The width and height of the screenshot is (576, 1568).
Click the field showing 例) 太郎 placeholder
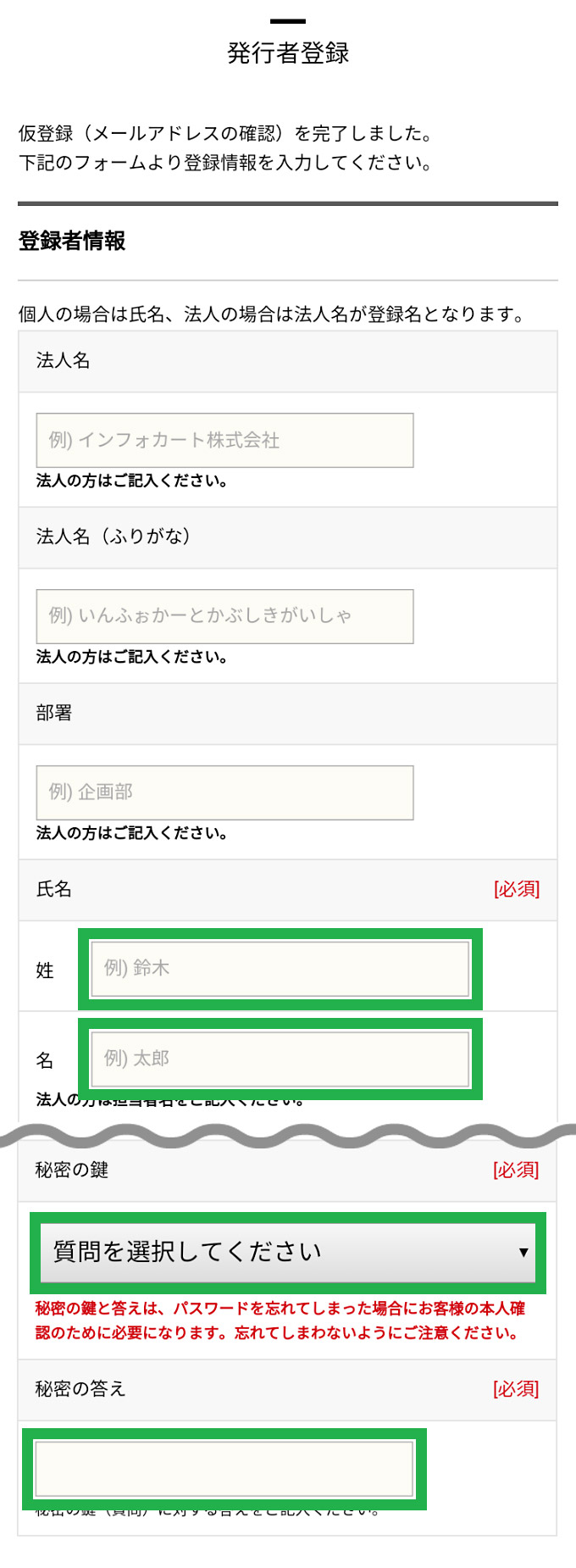[280, 1058]
